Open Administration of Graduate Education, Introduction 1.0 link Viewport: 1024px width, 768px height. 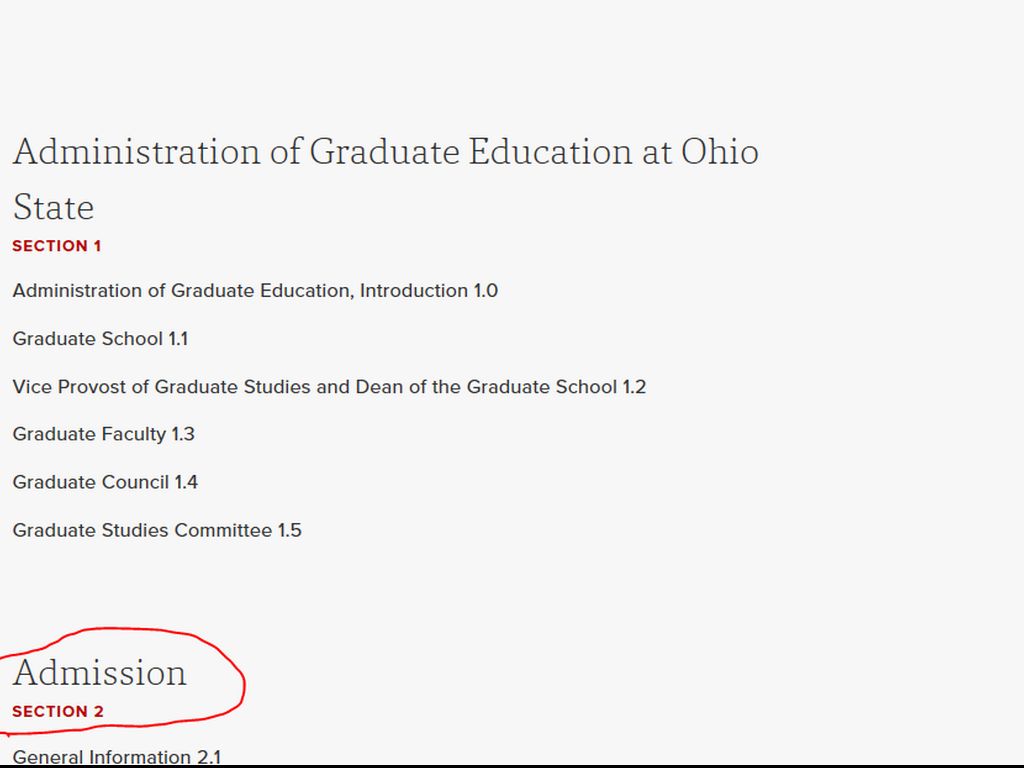click(x=255, y=291)
